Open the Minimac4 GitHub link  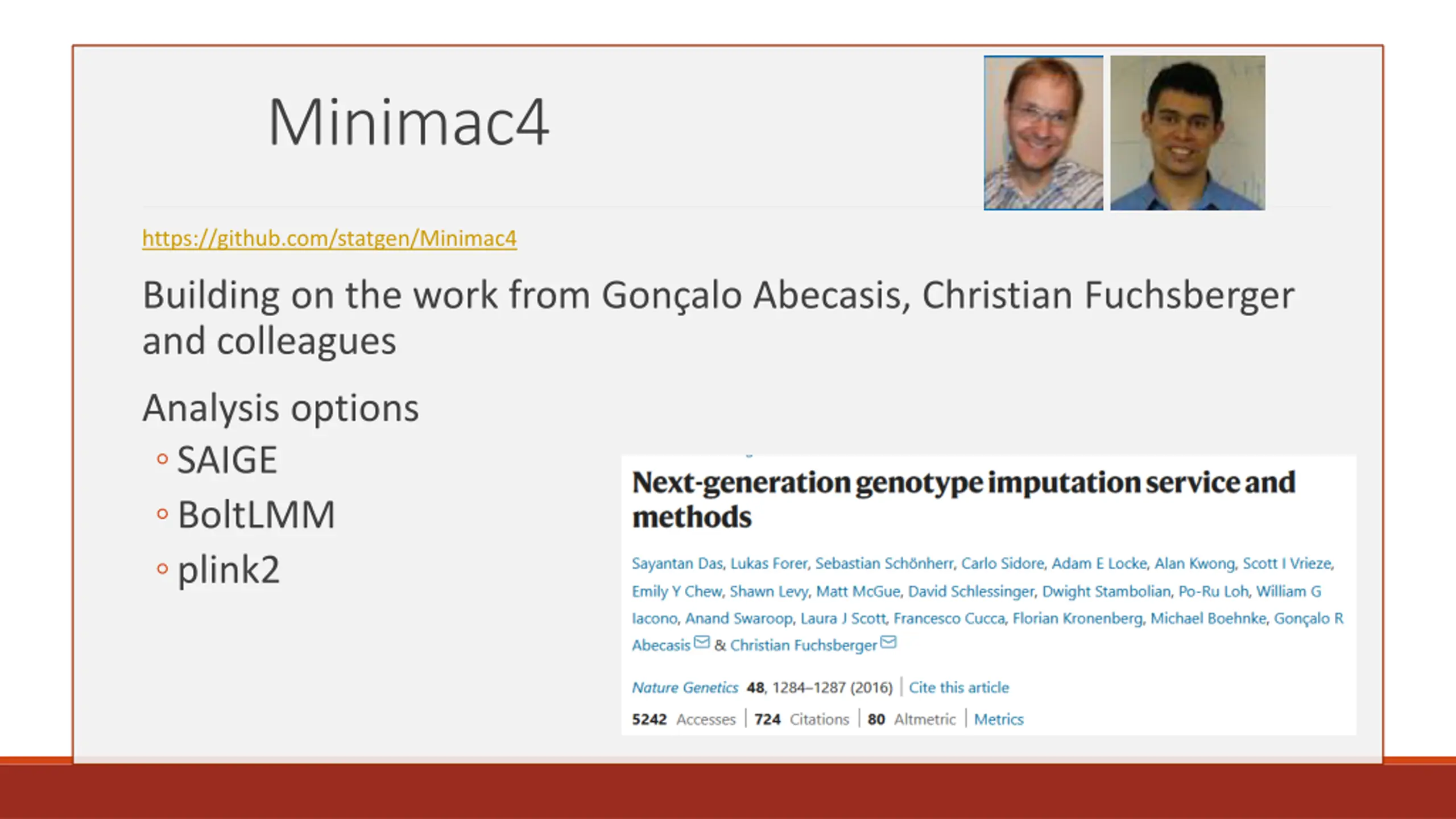pos(329,238)
